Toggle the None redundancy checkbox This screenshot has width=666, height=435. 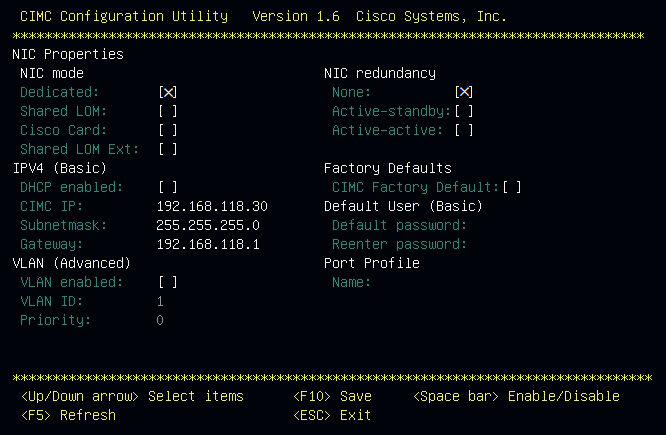pyautogui.click(x=464, y=92)
